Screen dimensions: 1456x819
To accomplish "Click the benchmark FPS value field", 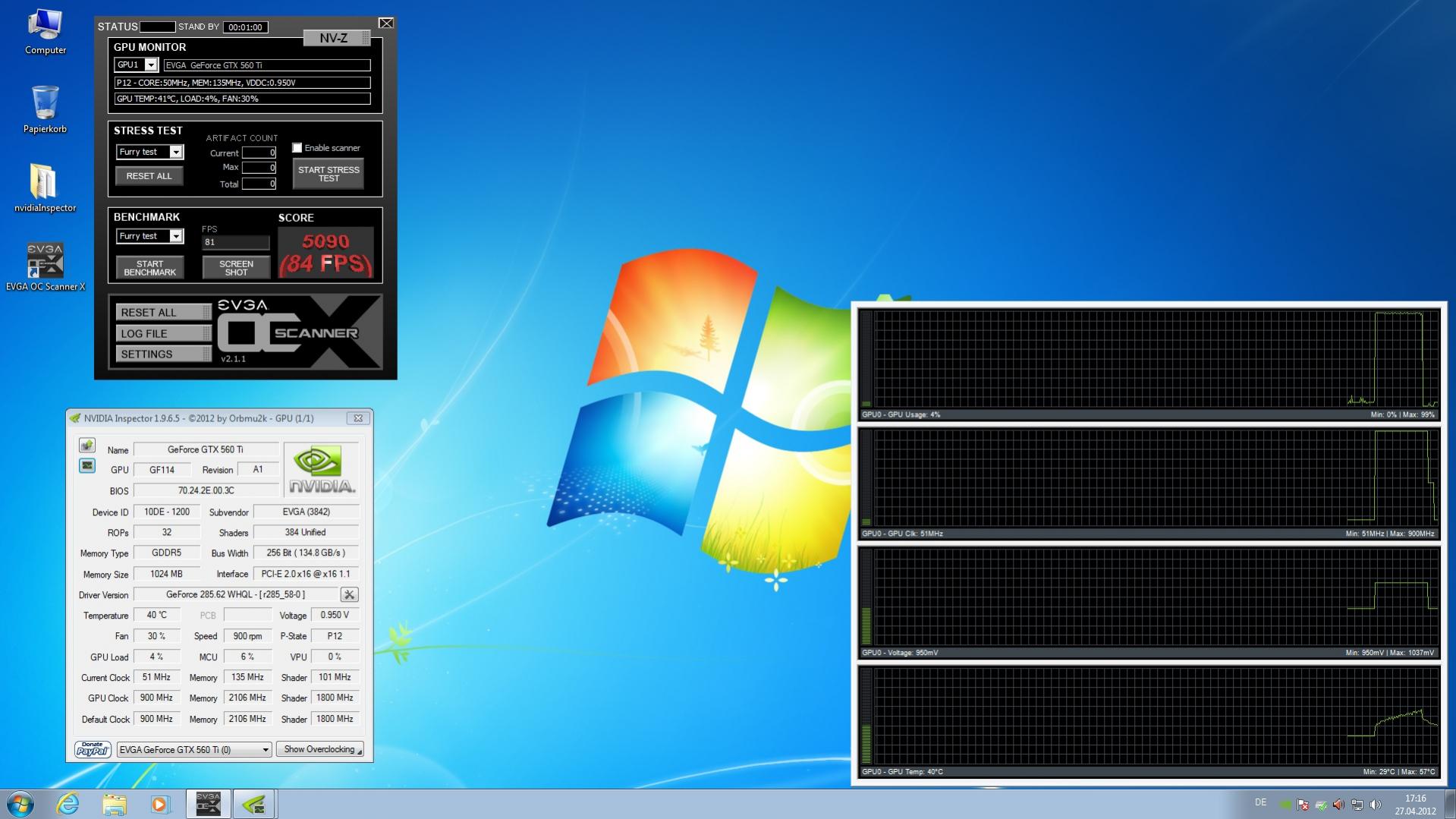I will (x=236, y=242).
